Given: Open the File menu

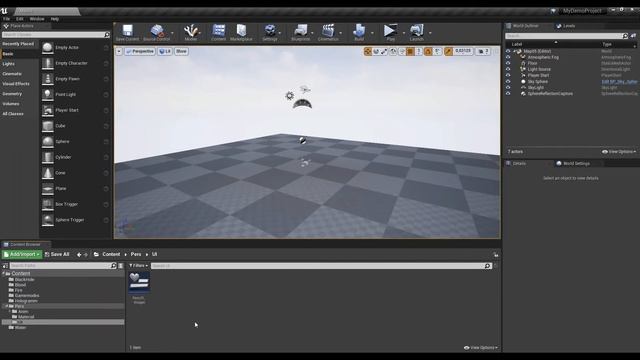Looking at the screenshot, I should point(7,19).
